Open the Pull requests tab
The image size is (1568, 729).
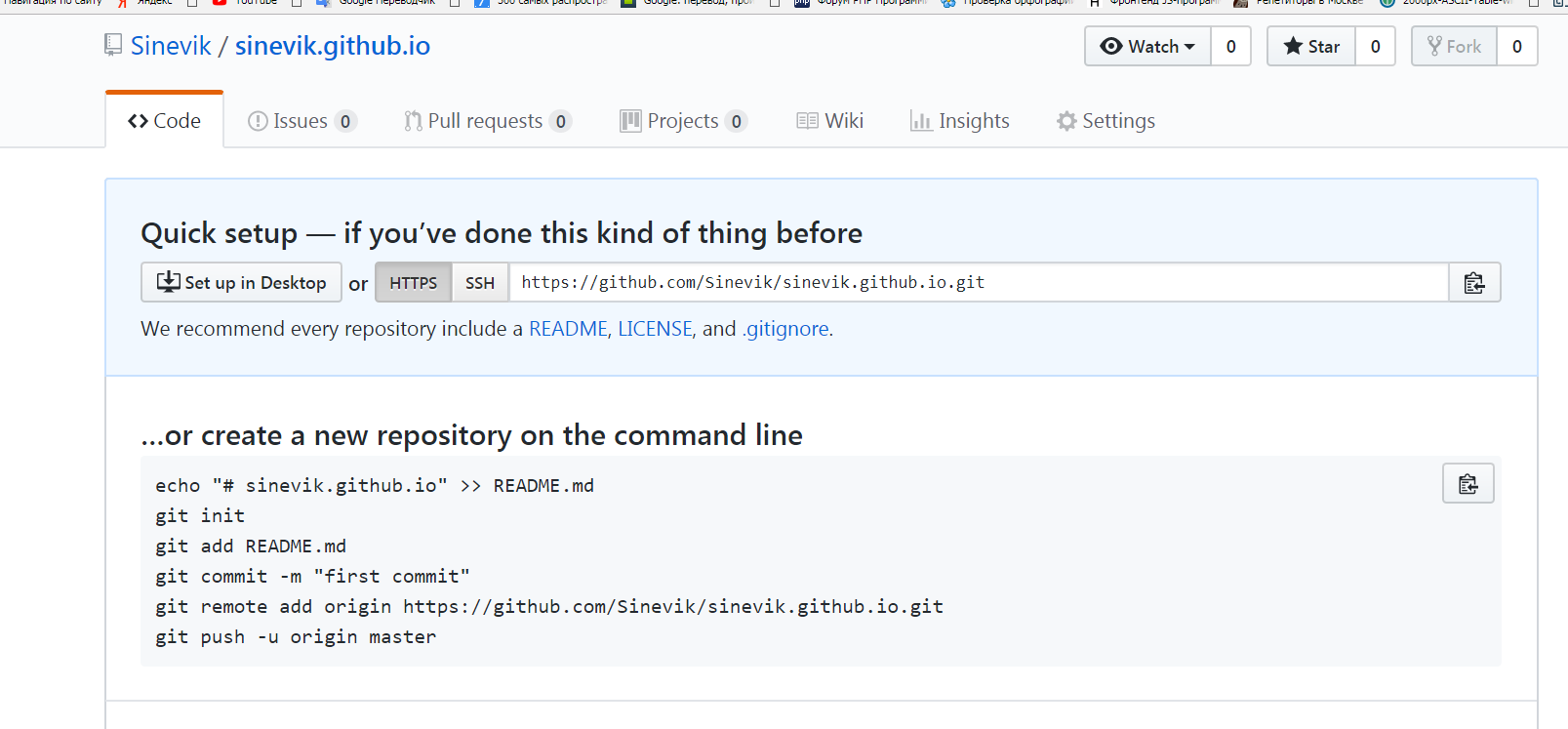click(x=488, y=121)
